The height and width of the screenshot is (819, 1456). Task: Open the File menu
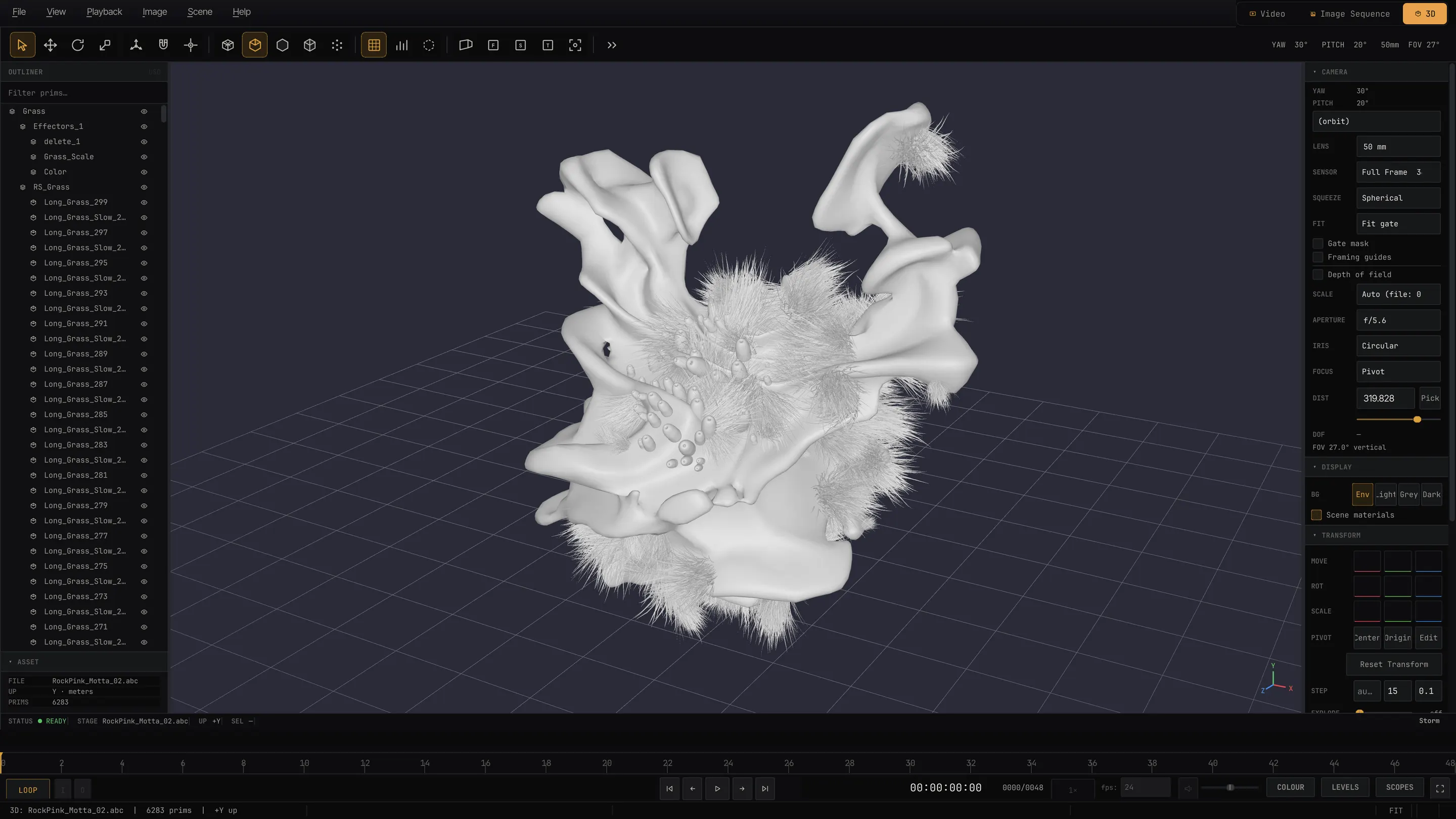pyautogui.click(x=19, y=12)
